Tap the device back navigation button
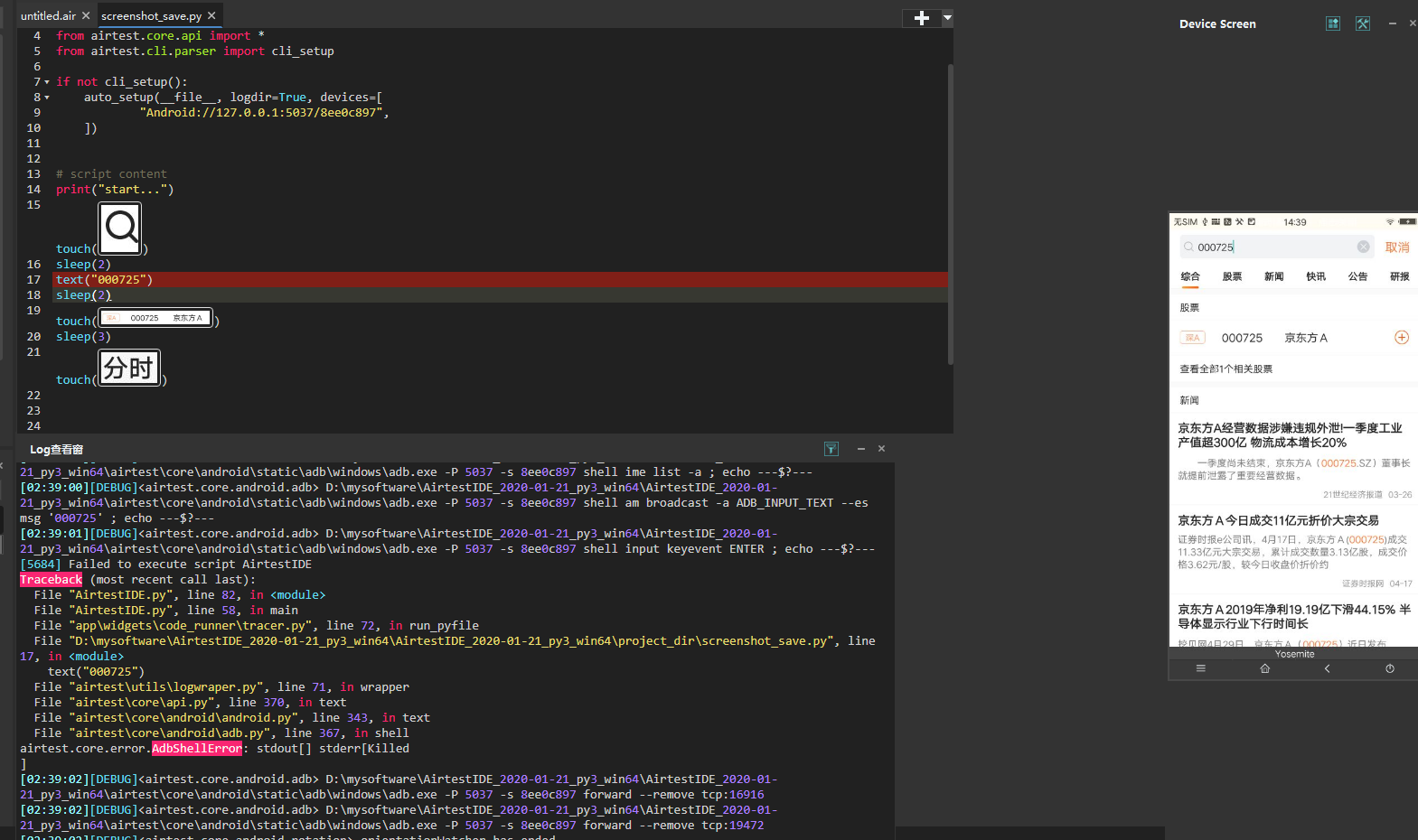Screen dimensions: 1418x840 1327,668
